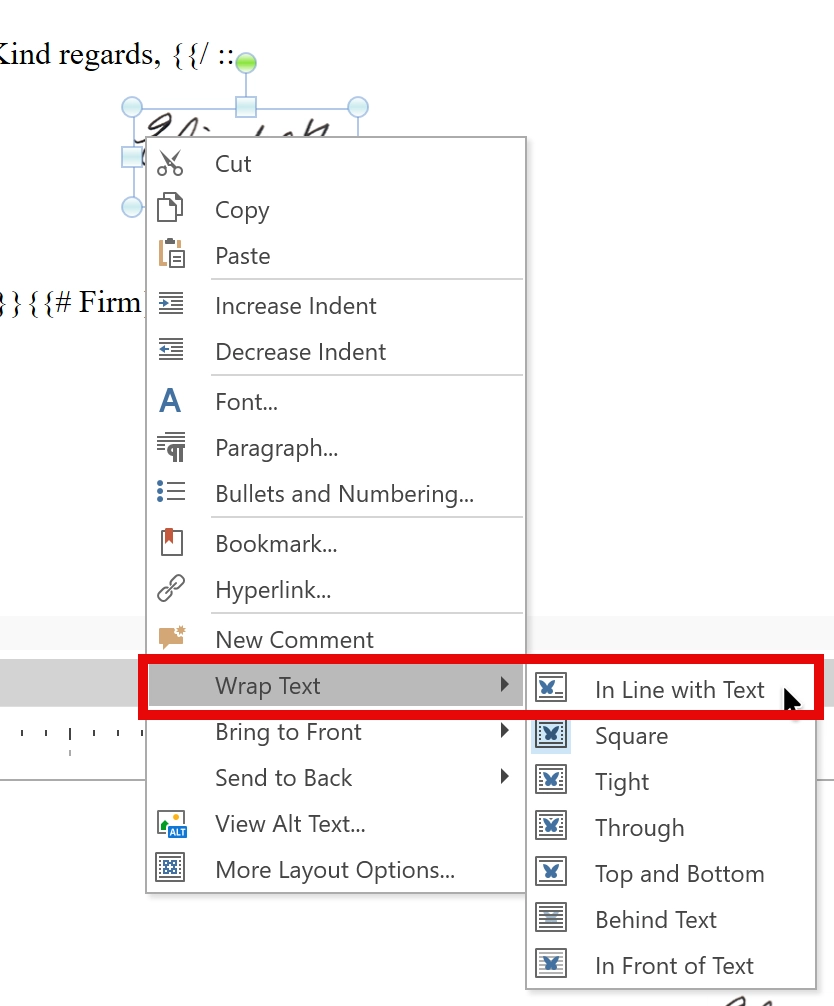Click the Bookmark page icon
The height and width of the screenshot is (1006, 834).
[x=171, y=542]
